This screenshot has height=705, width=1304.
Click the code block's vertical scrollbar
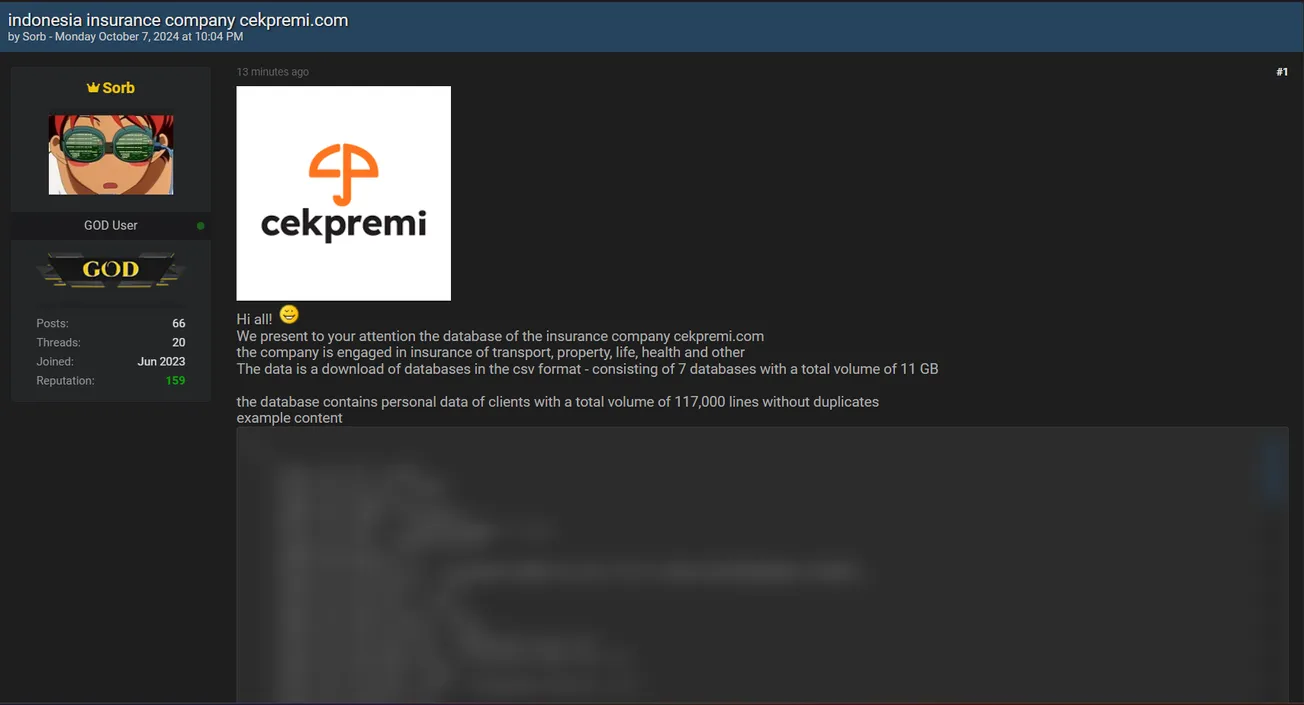click(x=1272, y=470)
